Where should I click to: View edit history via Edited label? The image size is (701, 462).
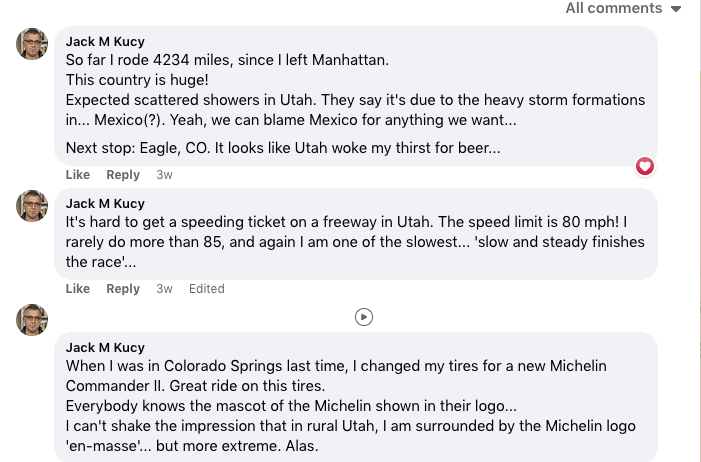[207, 289]
